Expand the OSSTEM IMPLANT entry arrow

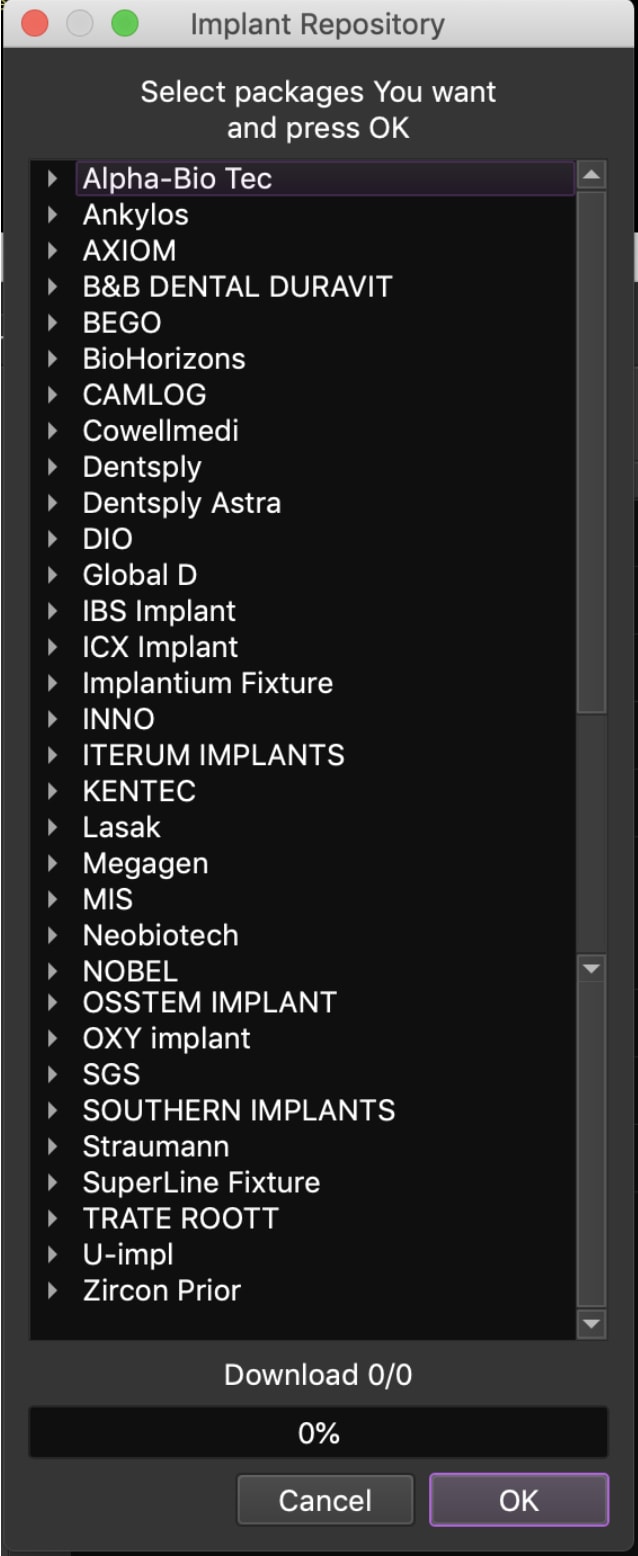coord(53,1002)
